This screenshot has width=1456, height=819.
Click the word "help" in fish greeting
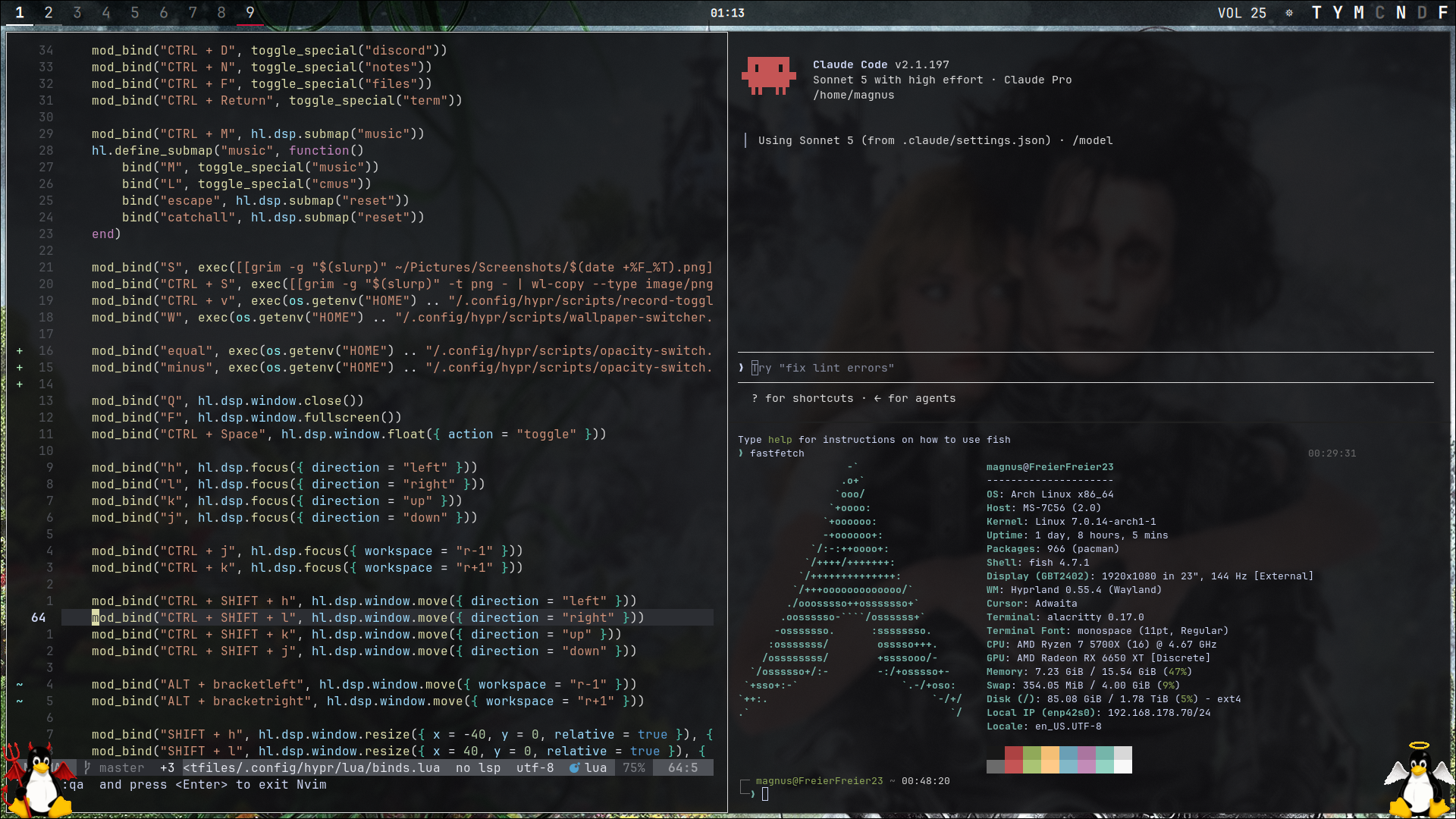click(780, 440)
